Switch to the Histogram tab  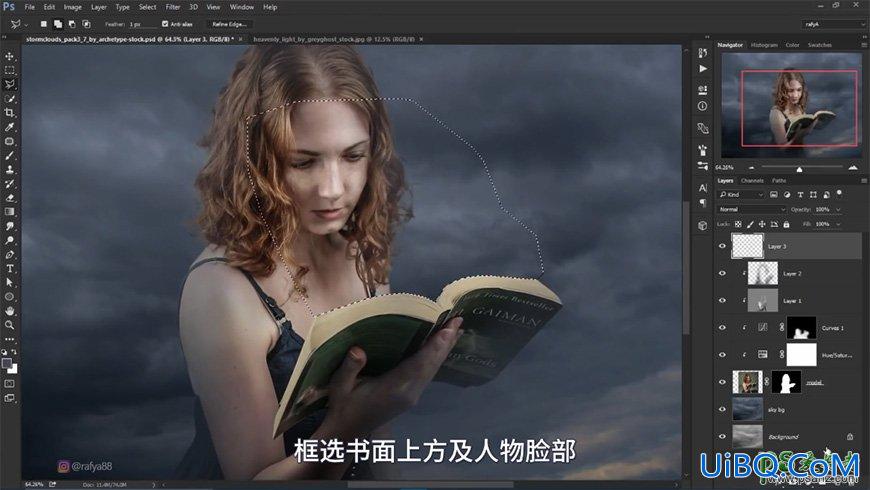click(x=764, y=45)
